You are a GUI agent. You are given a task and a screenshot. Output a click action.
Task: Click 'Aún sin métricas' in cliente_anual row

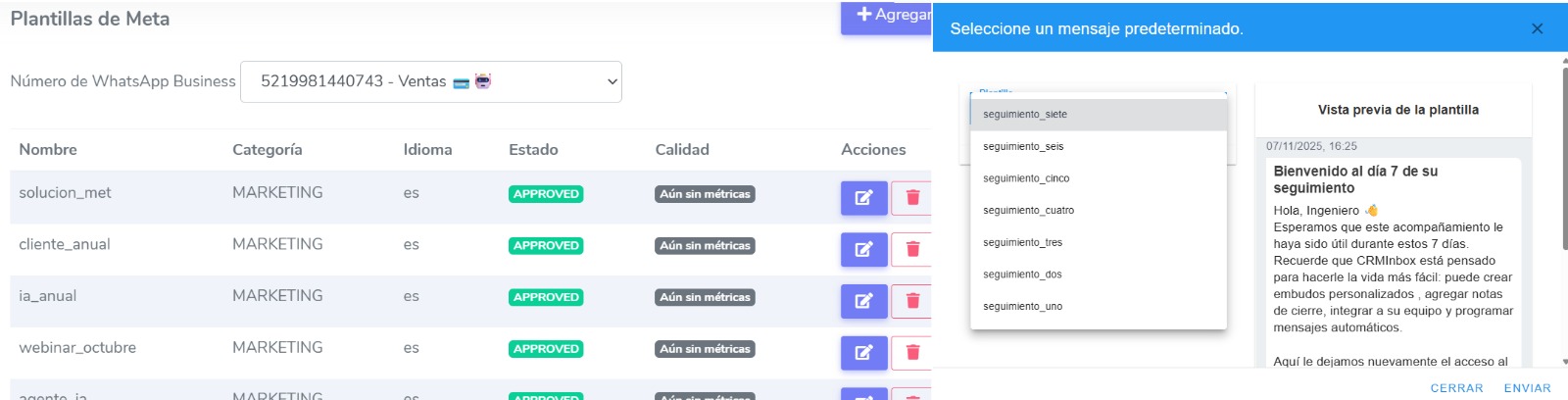(705, 246)
